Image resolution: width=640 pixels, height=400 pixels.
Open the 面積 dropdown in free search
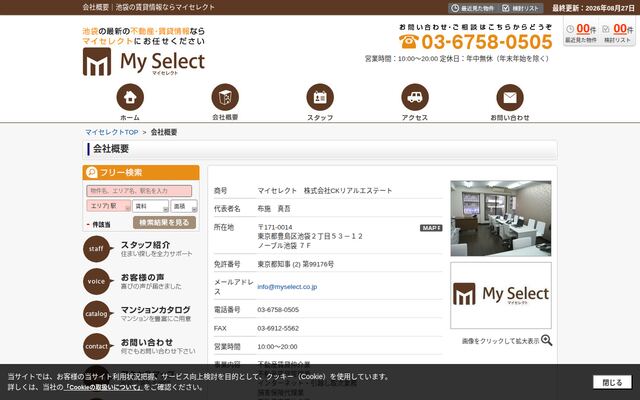pyautogui.click(x=184, y=206)
